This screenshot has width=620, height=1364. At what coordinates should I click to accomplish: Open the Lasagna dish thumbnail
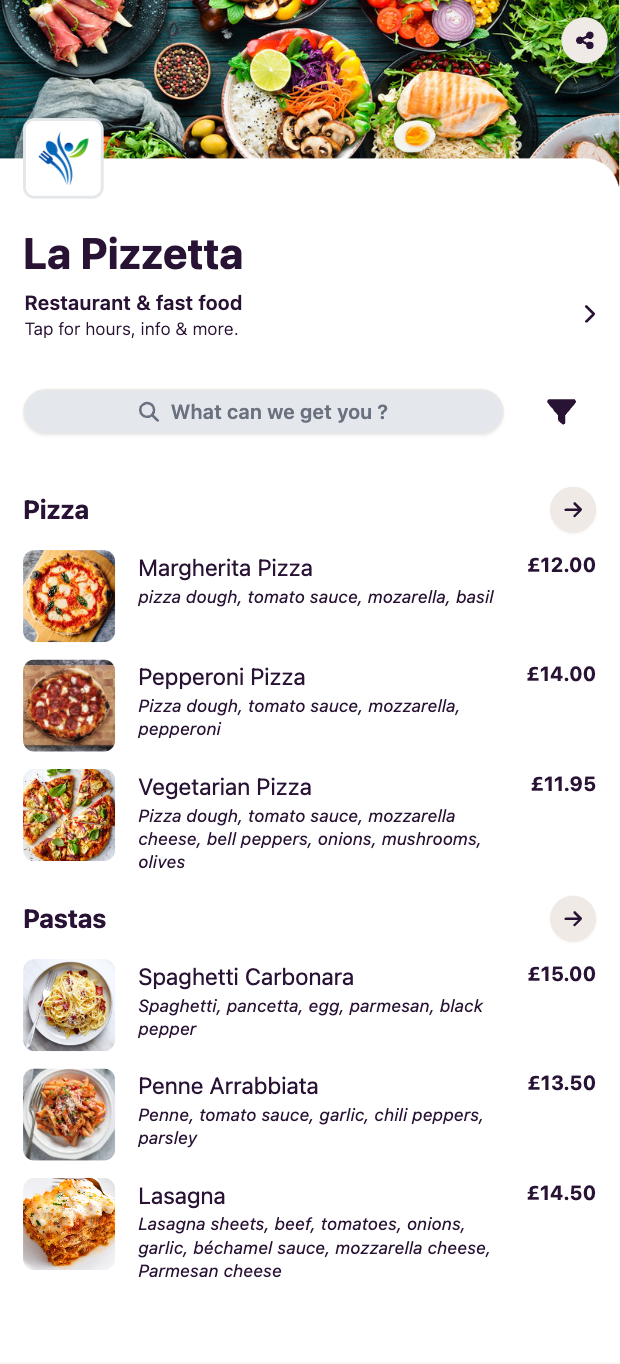pyautogui.click(x=69, y=1224)
